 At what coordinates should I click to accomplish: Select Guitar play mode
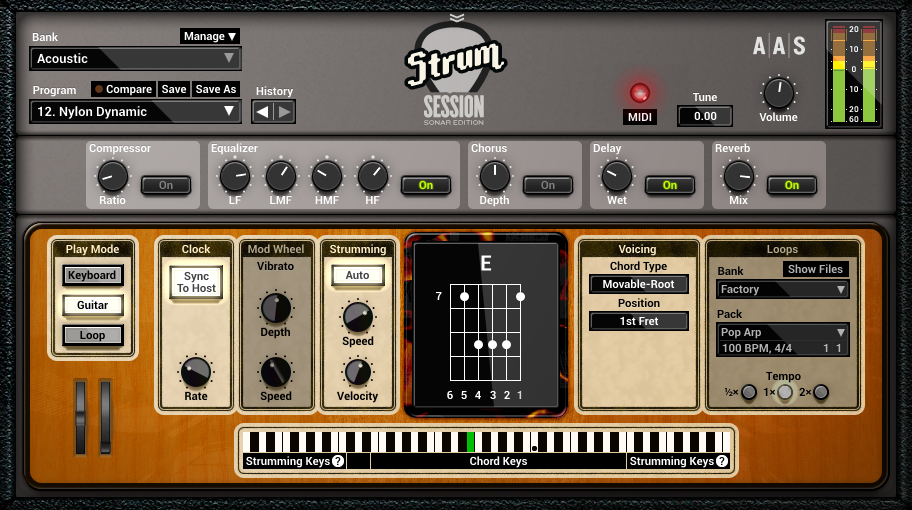(x=92, y=305)
